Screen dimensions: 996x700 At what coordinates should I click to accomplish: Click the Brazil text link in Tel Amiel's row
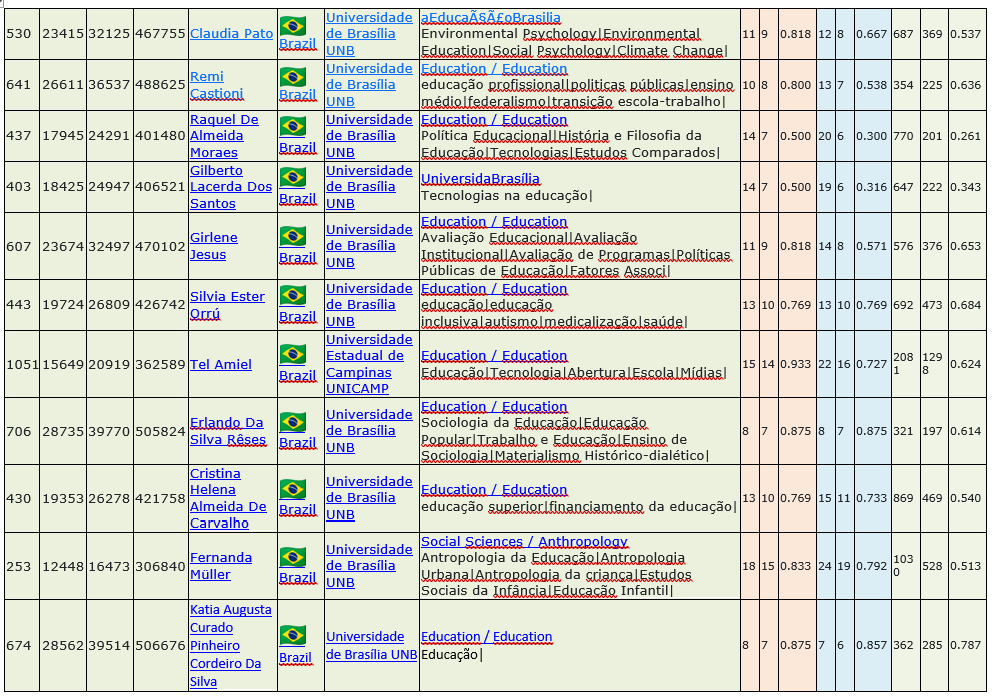pos(297,376)
